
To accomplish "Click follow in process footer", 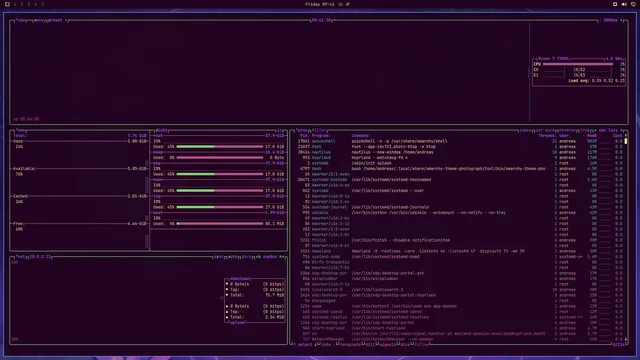I will [x=422, y=345].
